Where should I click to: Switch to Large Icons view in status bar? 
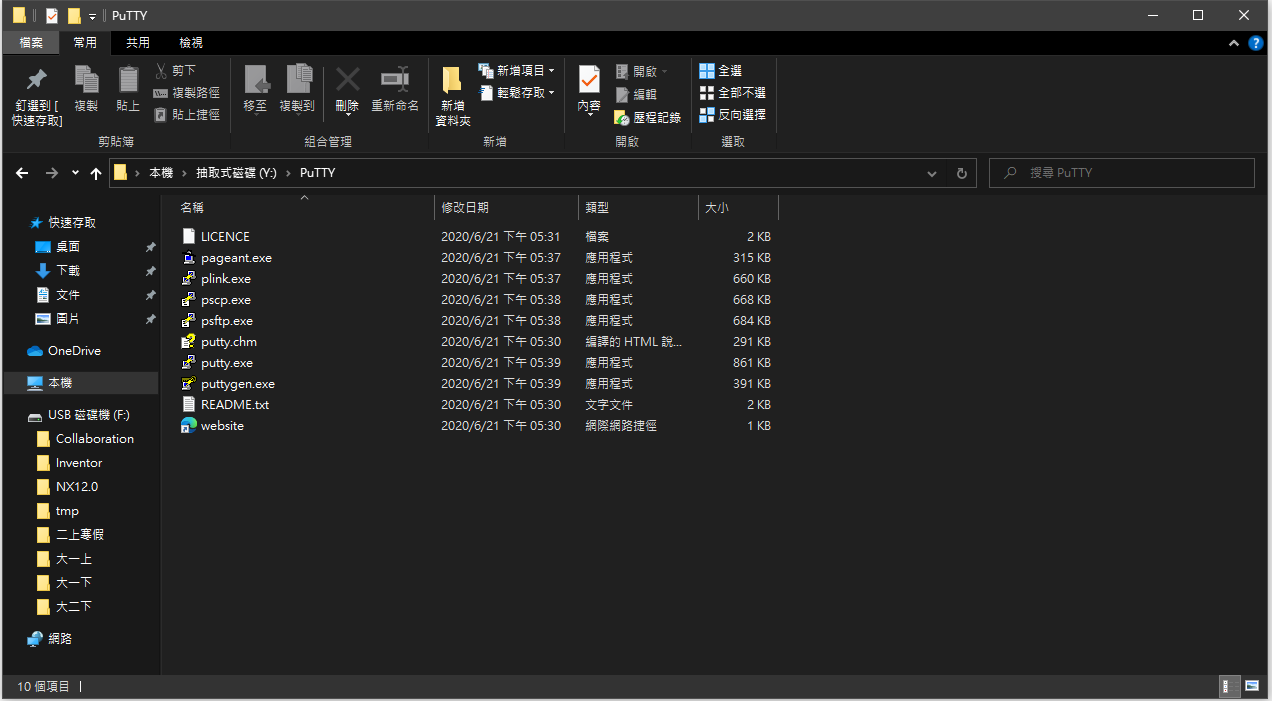pos(1252,687)
